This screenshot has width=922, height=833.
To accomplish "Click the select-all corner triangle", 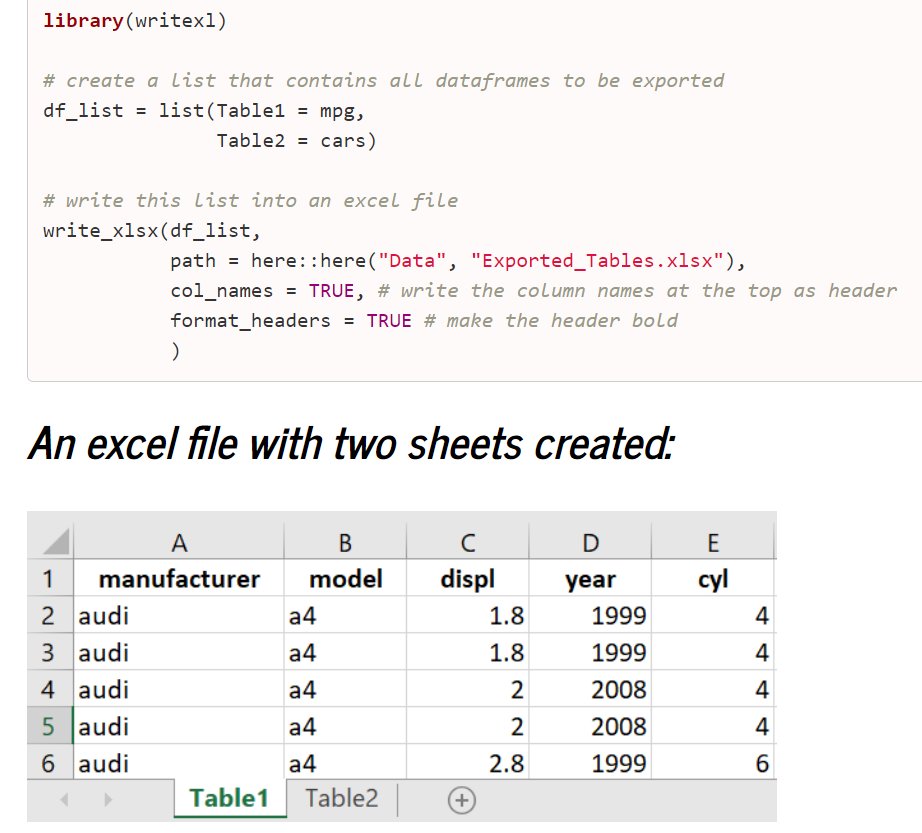I will click(56, 541).
